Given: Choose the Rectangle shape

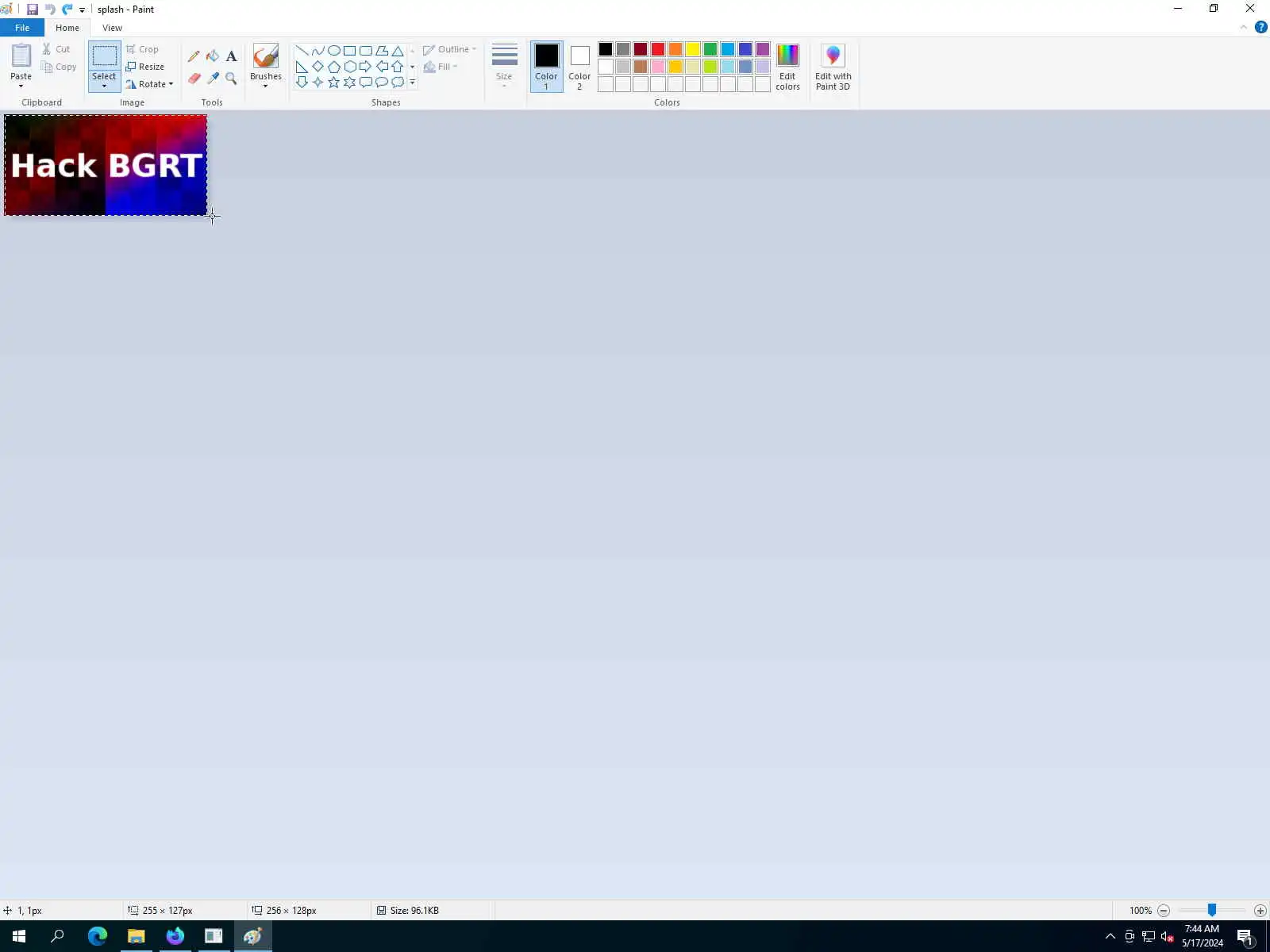Looking at the screenshot, I should coord(350,51).
